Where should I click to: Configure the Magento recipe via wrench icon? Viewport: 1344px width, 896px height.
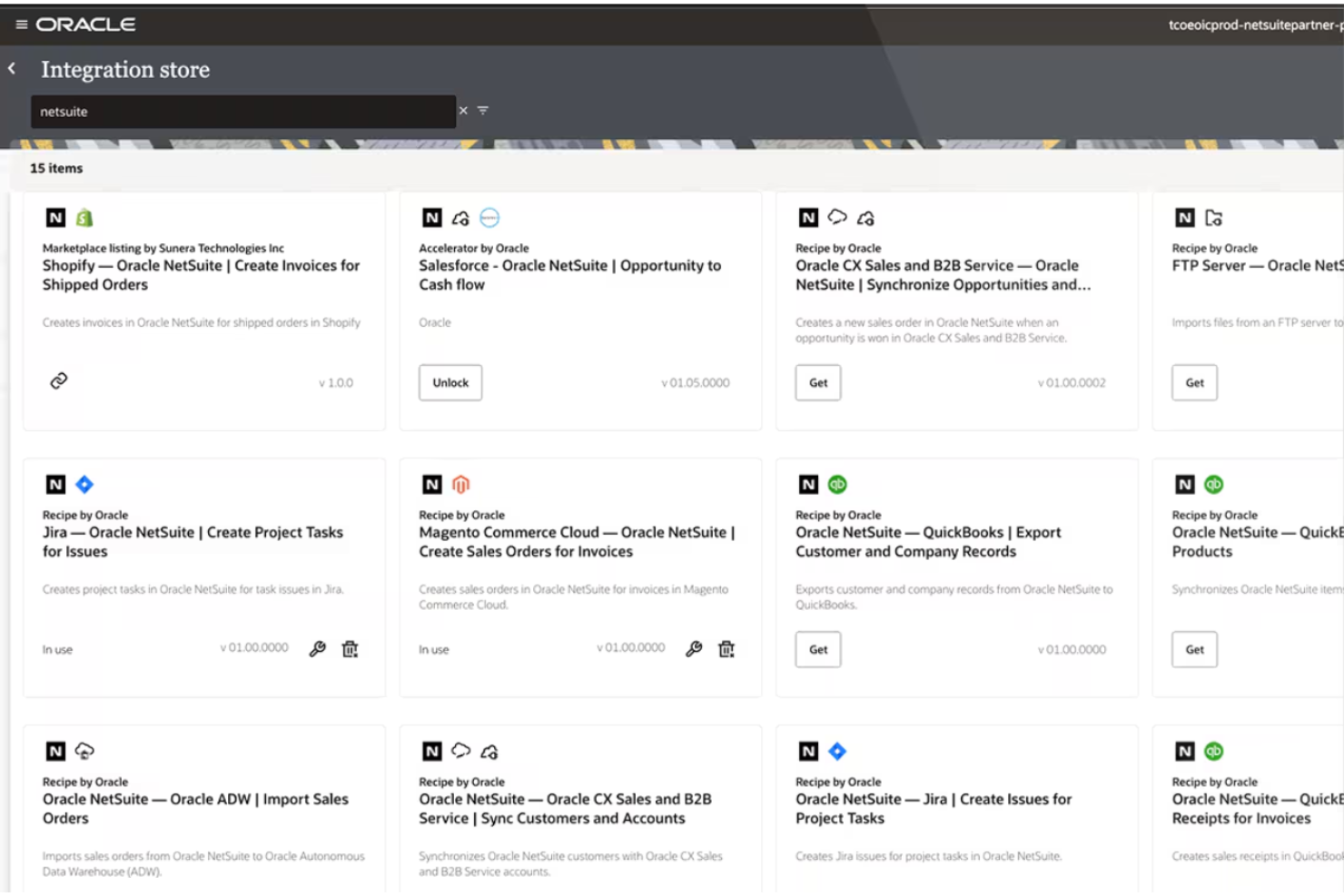pos(693,648)
